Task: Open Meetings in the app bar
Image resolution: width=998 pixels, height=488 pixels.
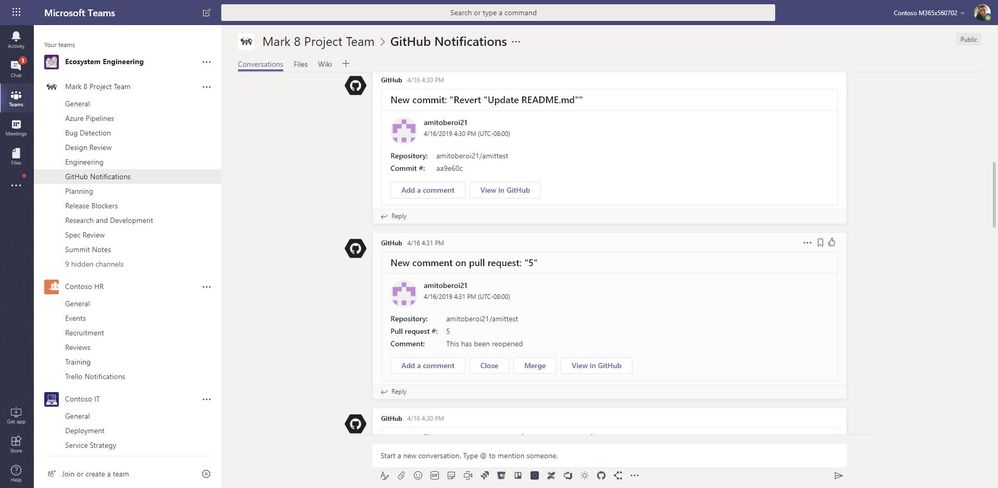Action: (x=16, y=127)
